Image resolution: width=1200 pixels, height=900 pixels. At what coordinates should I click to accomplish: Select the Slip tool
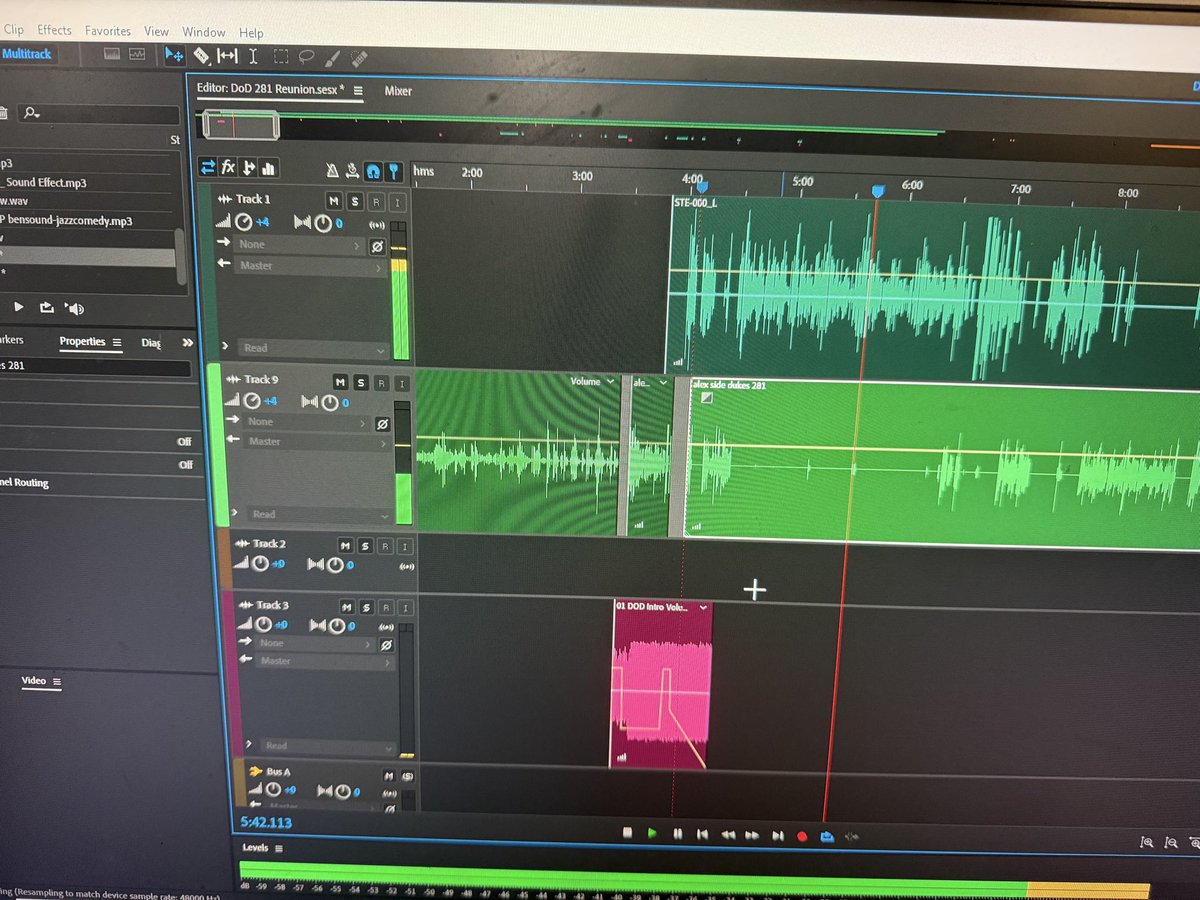tap(227, 56)
